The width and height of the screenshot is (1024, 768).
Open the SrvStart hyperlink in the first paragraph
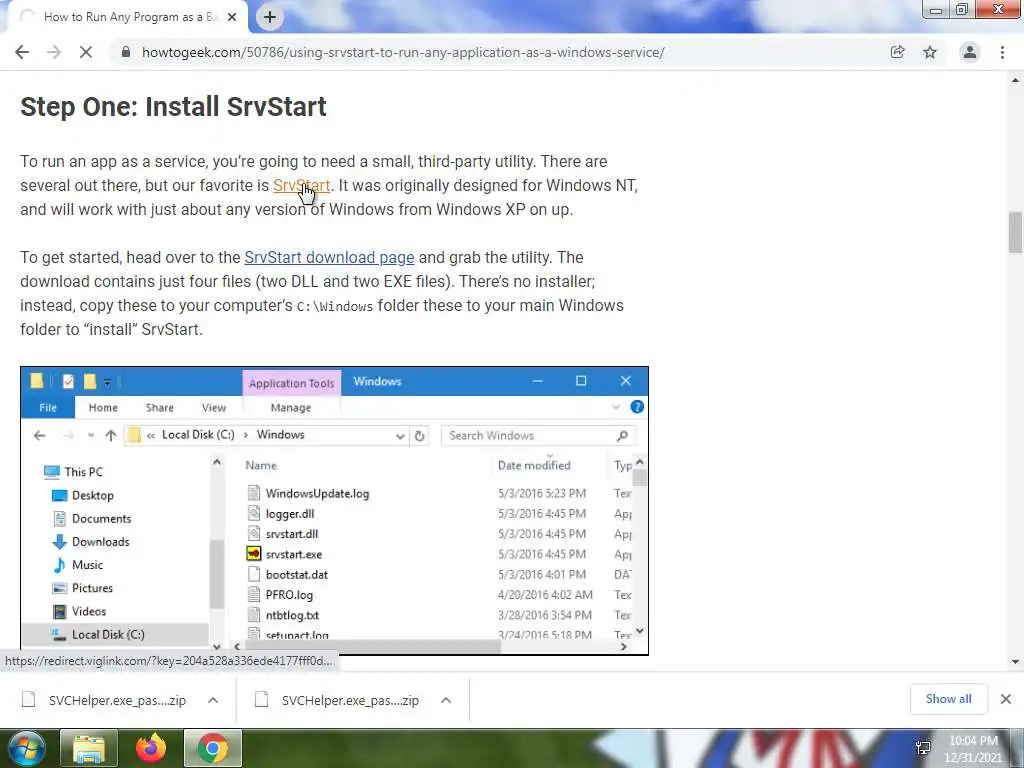(301, 185)
